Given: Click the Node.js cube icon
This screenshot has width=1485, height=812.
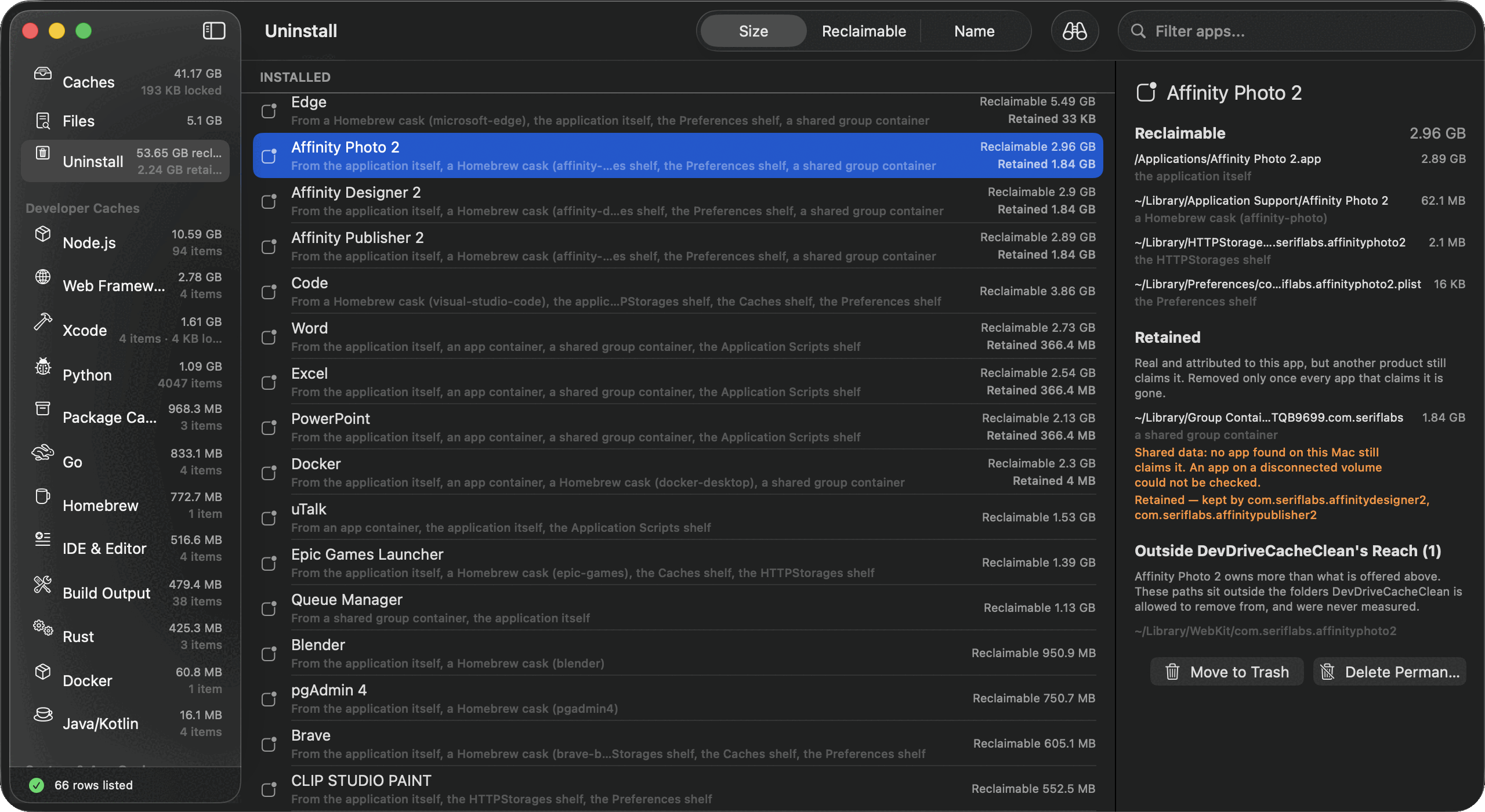Looking at the screenshot, I should (43, 234).
